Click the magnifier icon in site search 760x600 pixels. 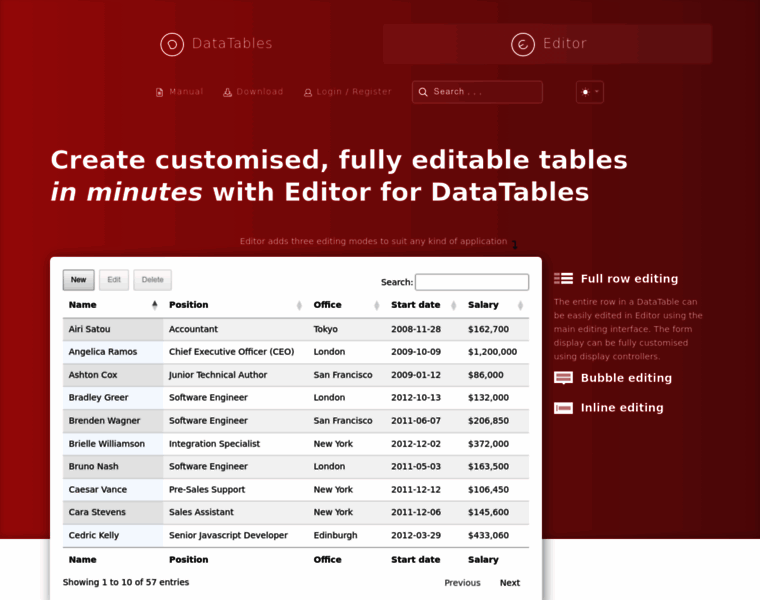pyautogui.click(x=423, y=92)
